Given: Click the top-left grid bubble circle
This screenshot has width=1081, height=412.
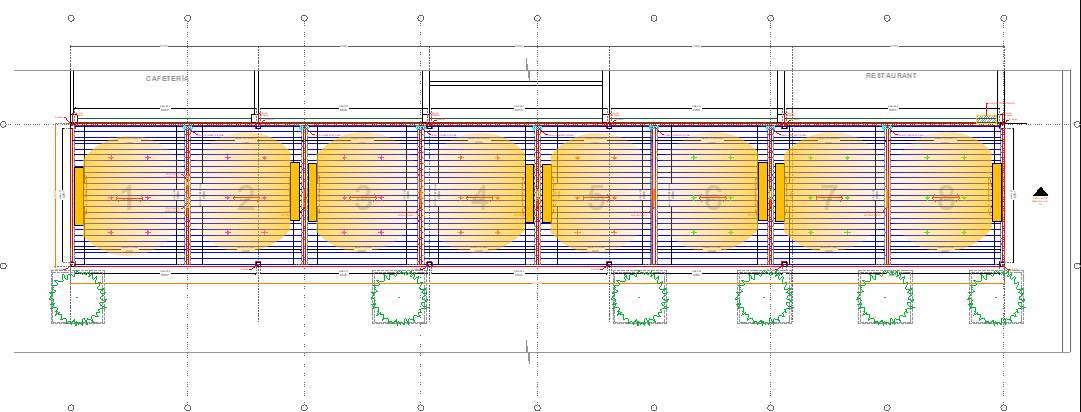Looking at the screenshot, I should pos(71,18).
